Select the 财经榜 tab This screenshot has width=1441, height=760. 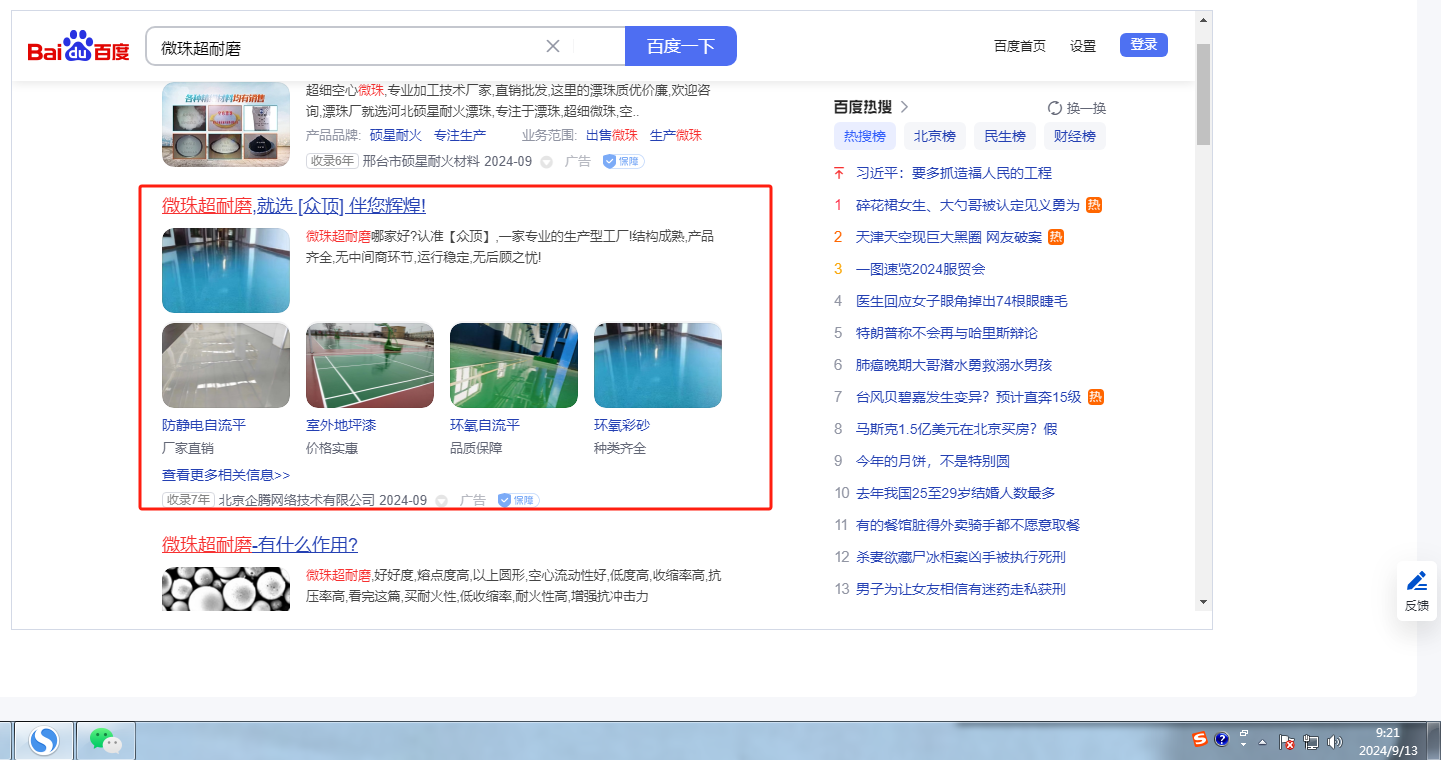pyautogui.click(x=1074, y=136)
